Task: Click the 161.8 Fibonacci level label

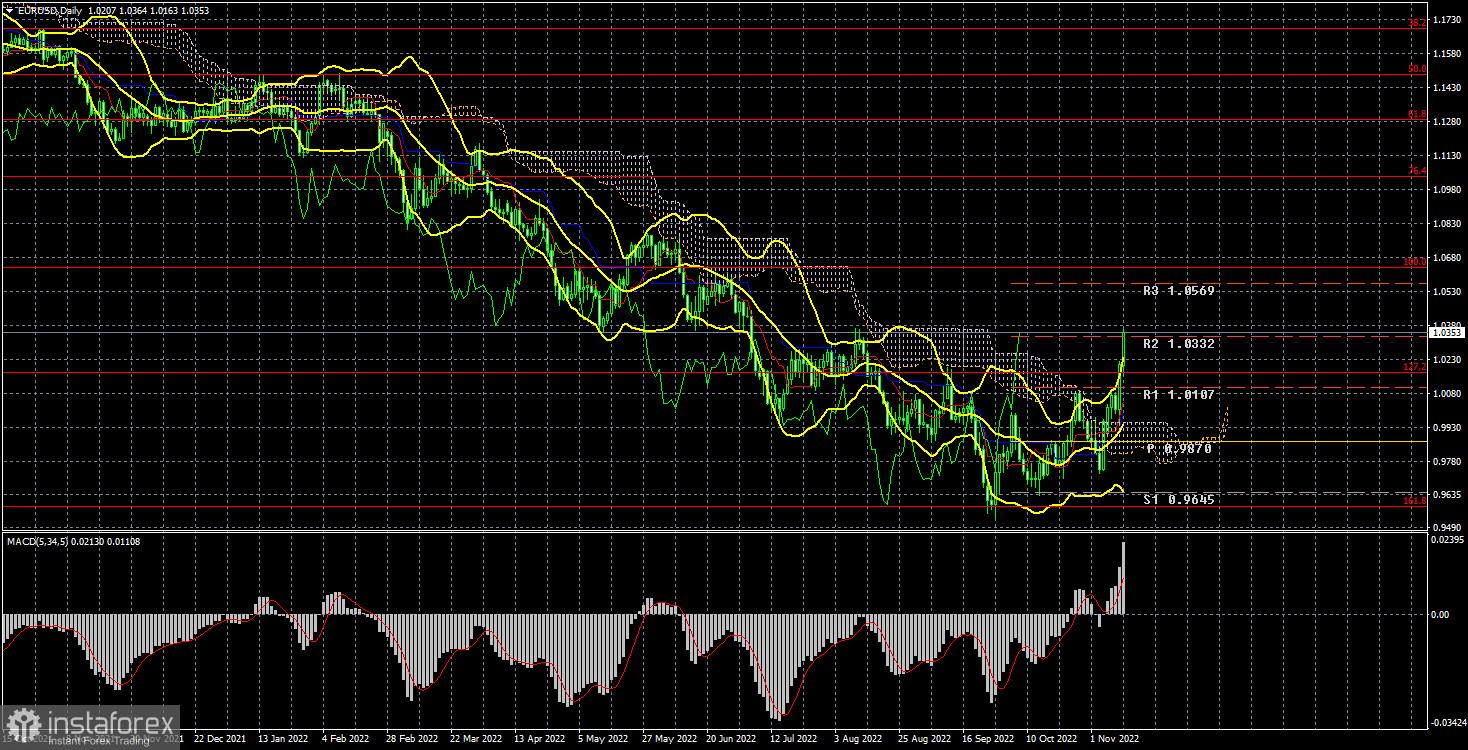Action: click(1414, 501)
